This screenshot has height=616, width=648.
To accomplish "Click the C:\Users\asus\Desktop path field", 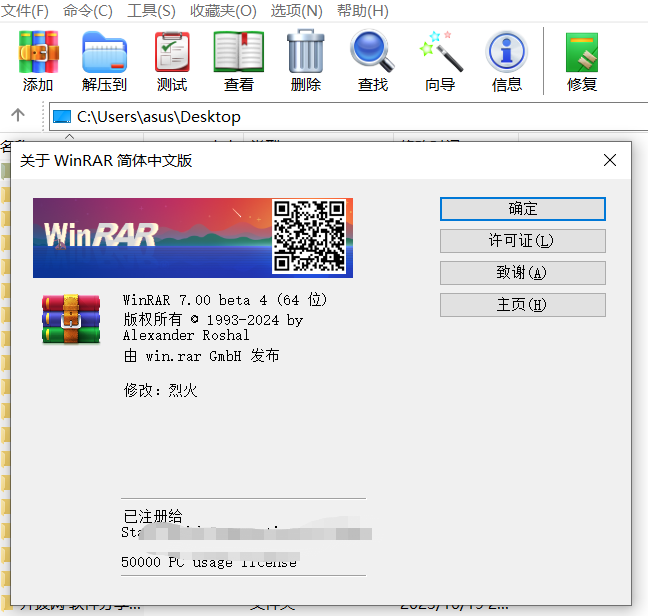I will (348, 117).
